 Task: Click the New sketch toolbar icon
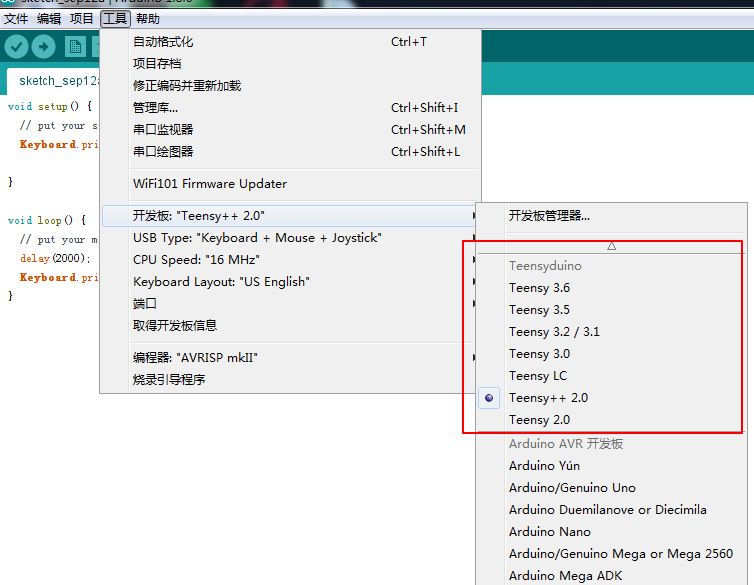point(75,46)
